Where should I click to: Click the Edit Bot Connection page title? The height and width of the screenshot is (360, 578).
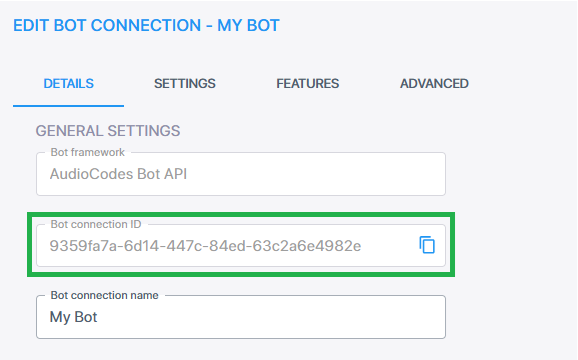(146, 25)
